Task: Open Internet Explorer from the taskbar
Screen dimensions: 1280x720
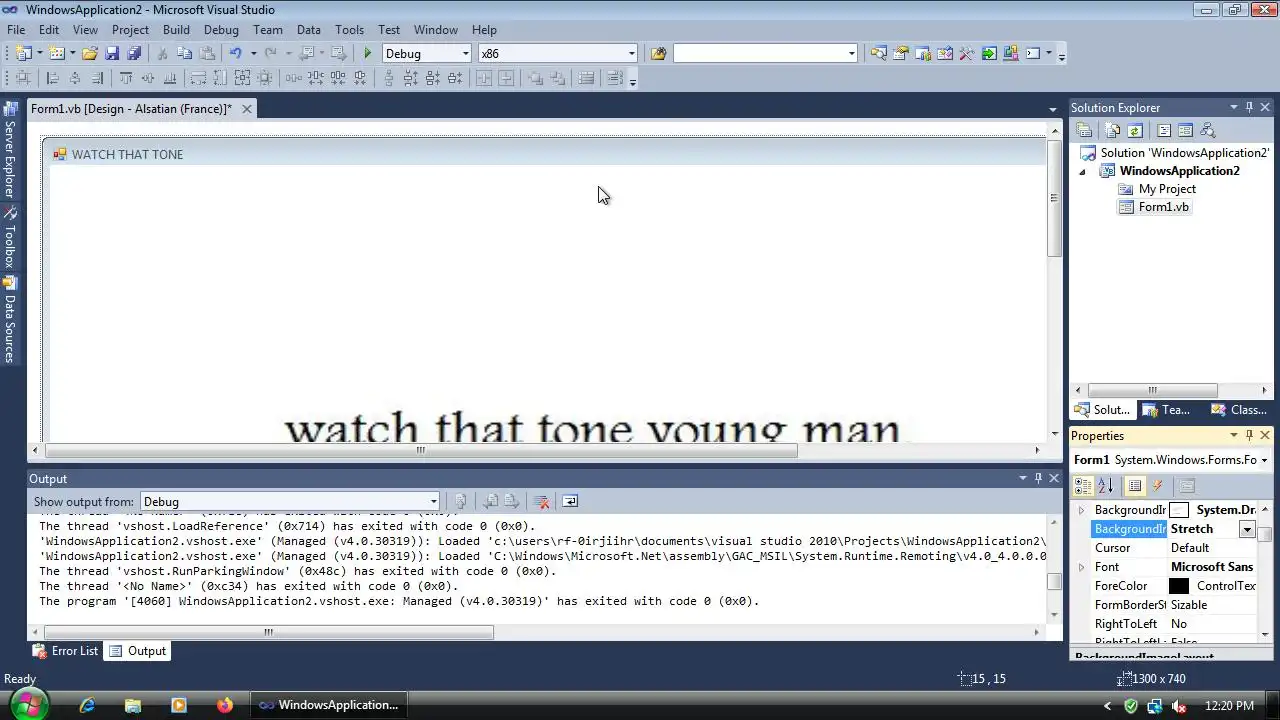Action: pyautogui.click(x=87, y=705)
